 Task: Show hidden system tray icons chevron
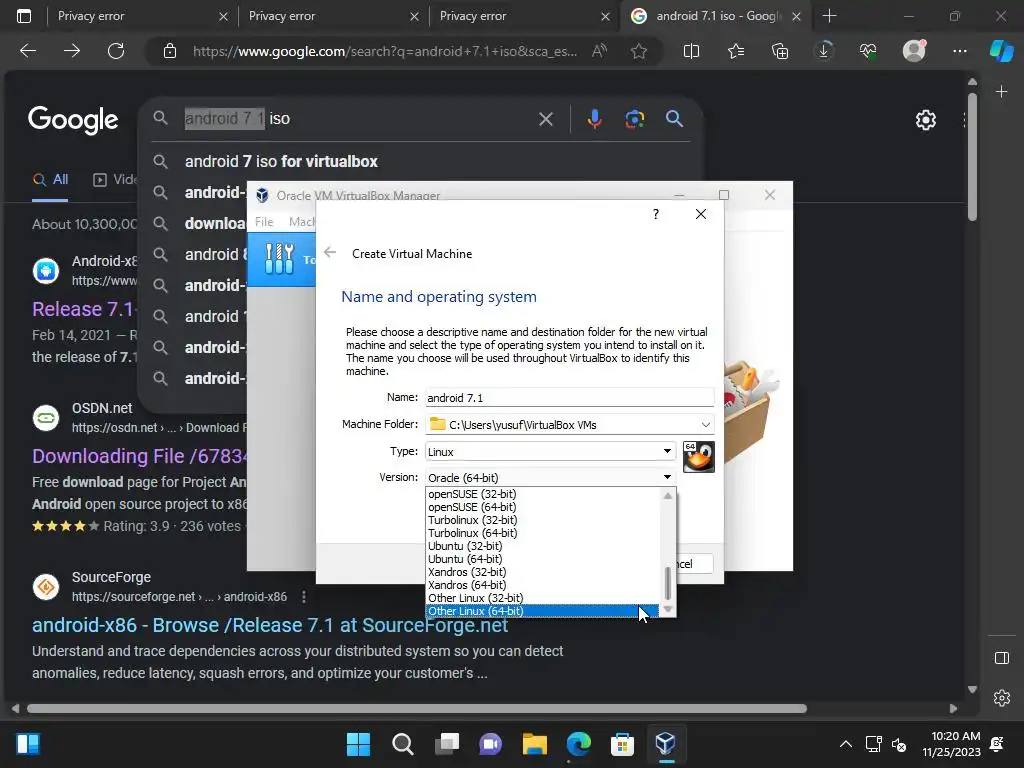coord(846,744)
